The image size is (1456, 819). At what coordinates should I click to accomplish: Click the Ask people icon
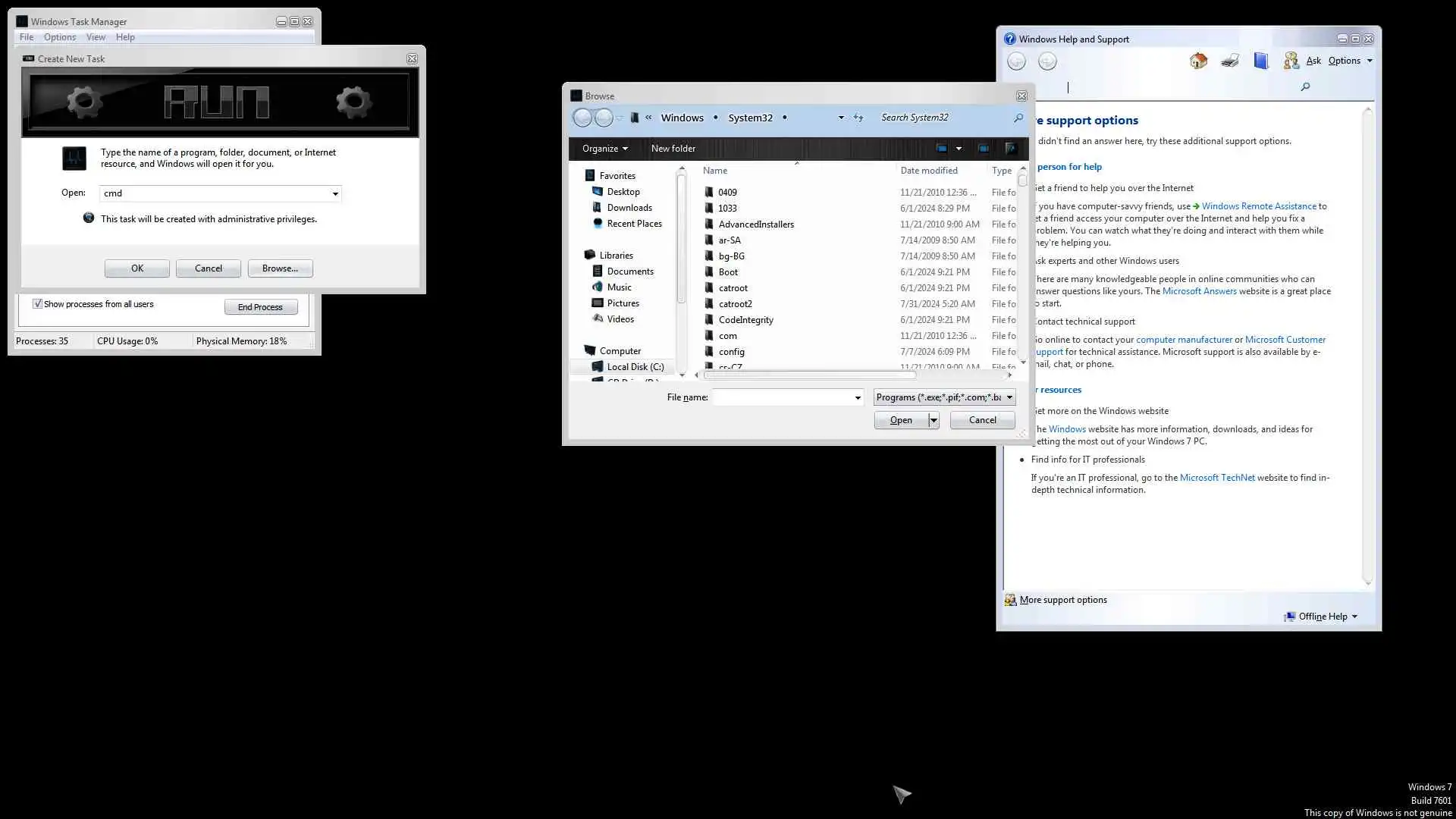click(x=1291, y=61)
